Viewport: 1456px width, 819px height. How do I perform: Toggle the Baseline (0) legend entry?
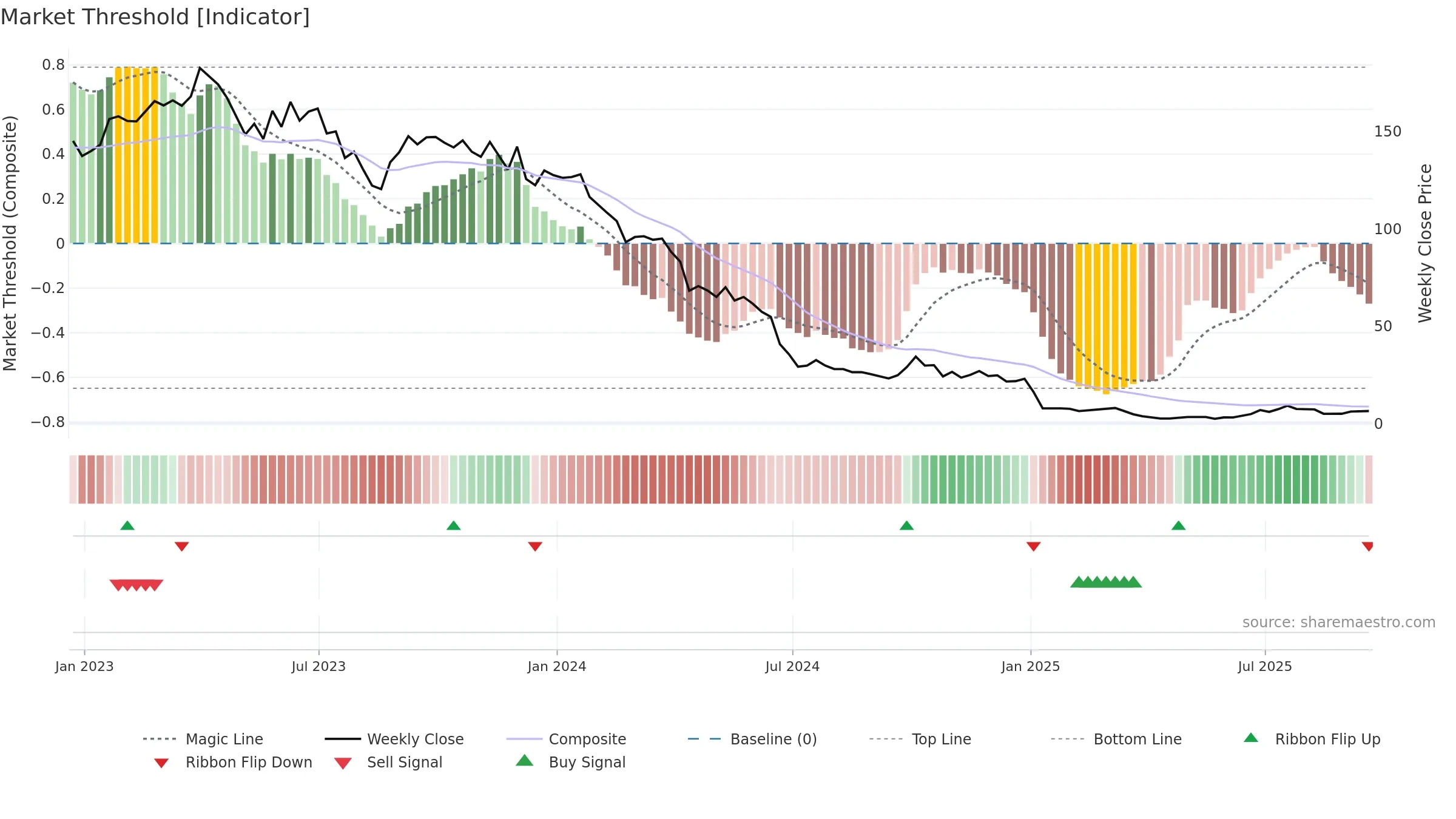(x=752, y=739)
